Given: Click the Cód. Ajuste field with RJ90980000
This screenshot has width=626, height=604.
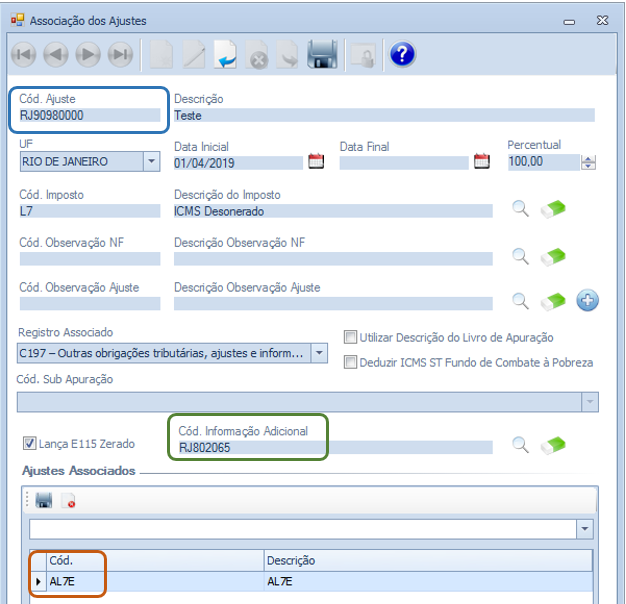Looking at the screenshot, I should coord(88,115).
